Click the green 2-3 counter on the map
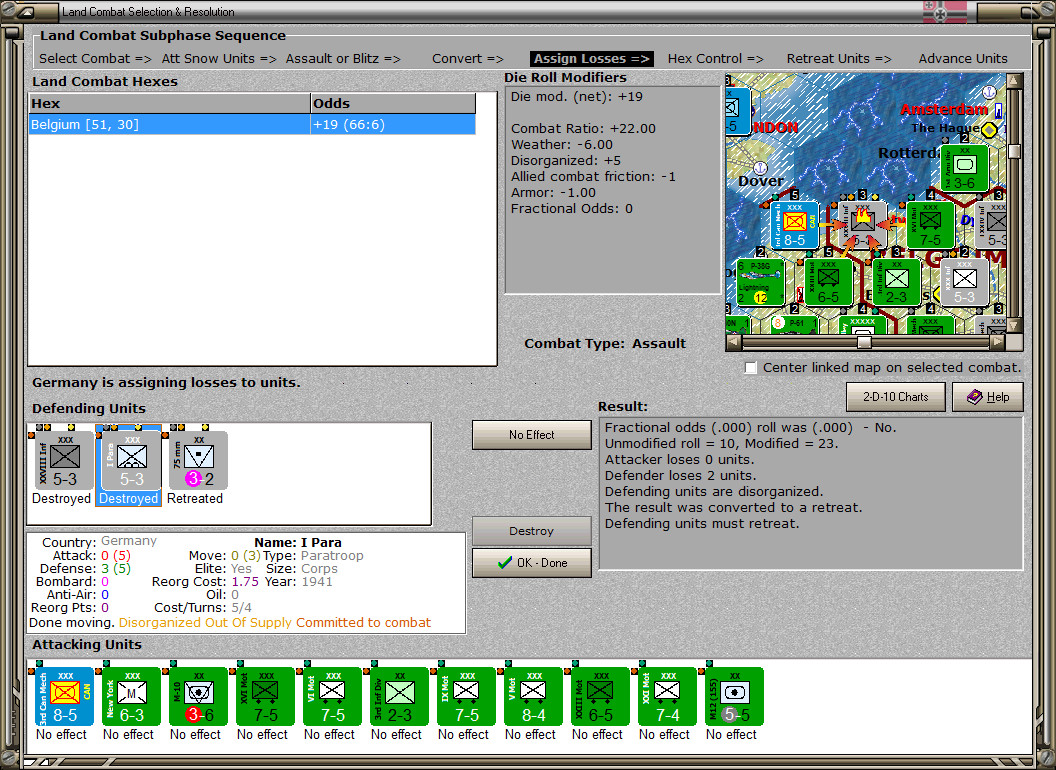This screenshot has width=1056, height=770. pyautogui.click(x=896, y=282)
